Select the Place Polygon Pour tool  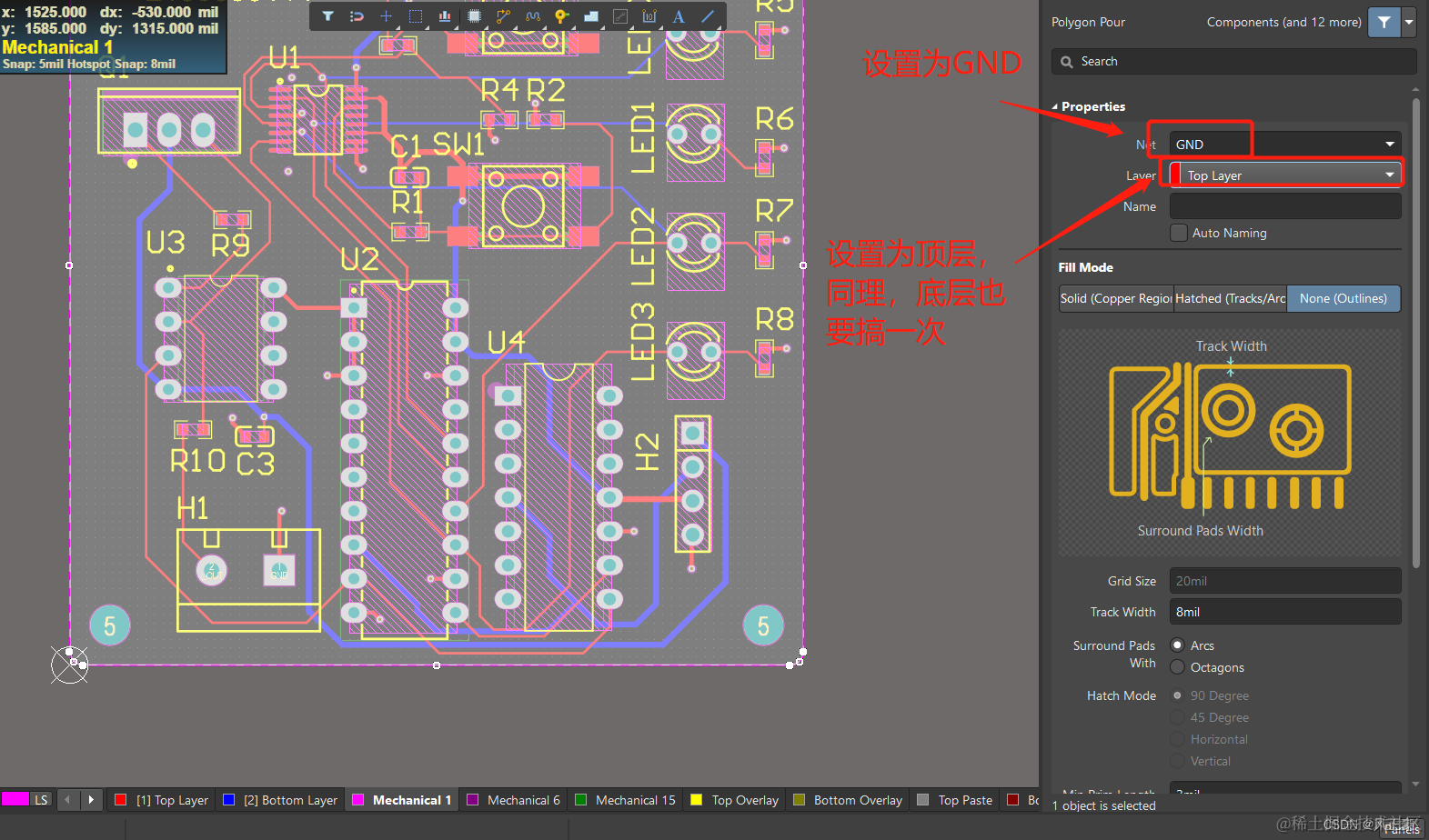pyautogui.click(x=591, y=16)
